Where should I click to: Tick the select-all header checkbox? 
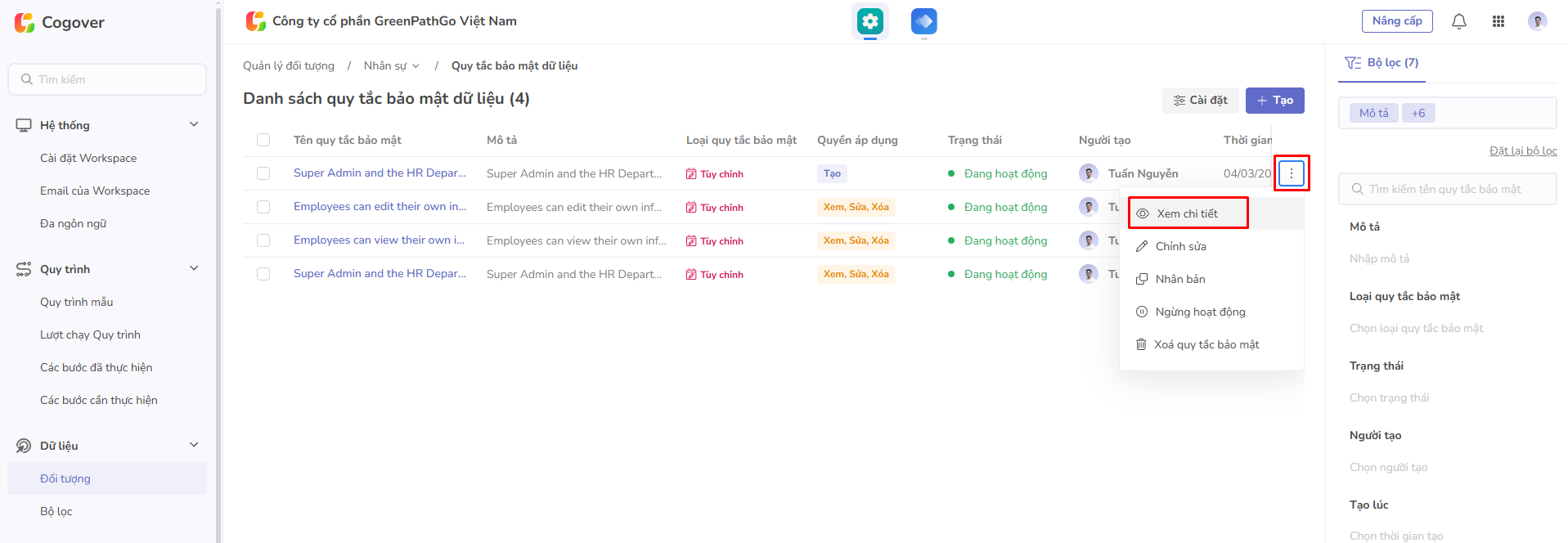click(263, 140)
